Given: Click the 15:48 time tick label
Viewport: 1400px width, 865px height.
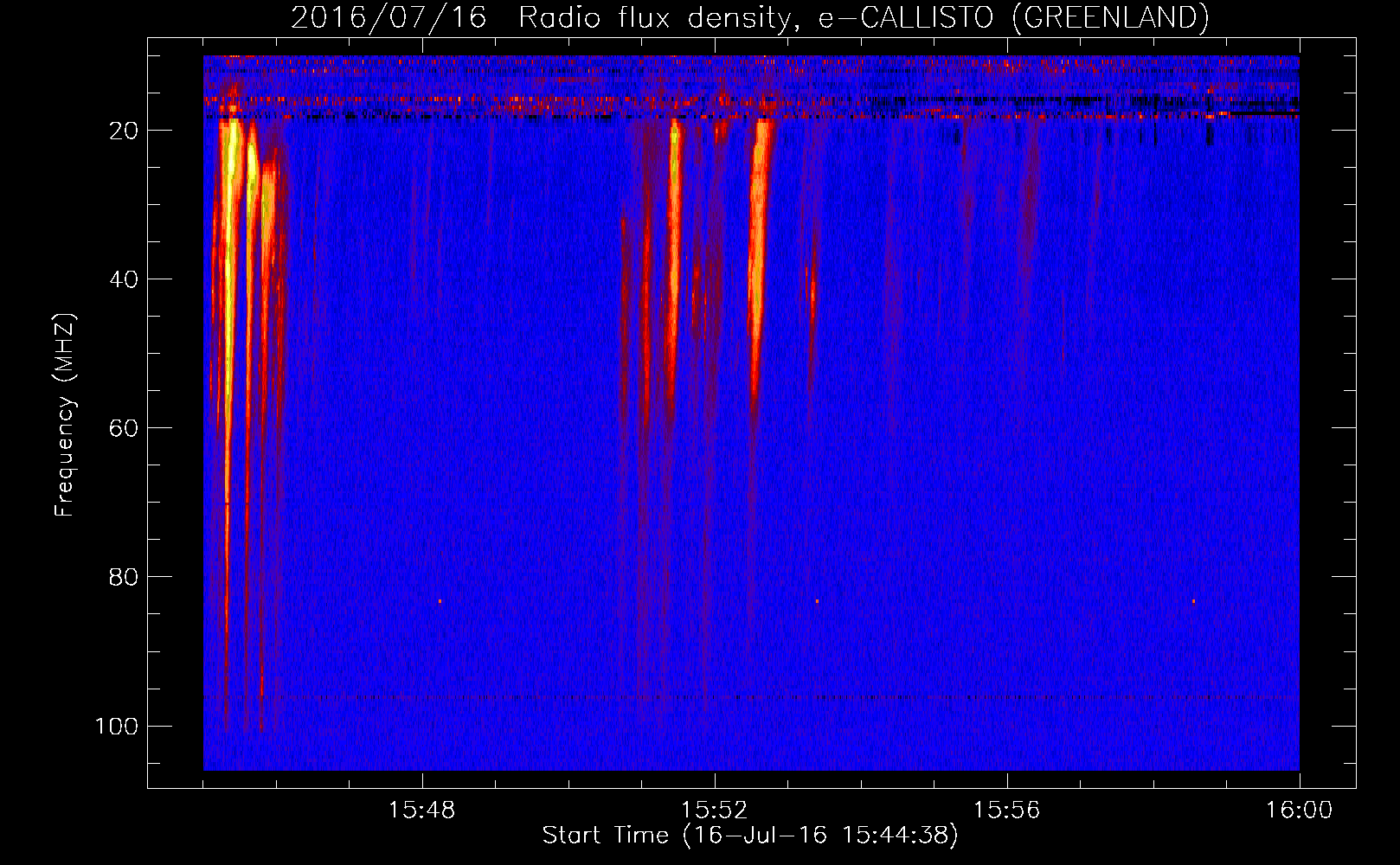Looking at the screenshot, I should pos(421,811).
